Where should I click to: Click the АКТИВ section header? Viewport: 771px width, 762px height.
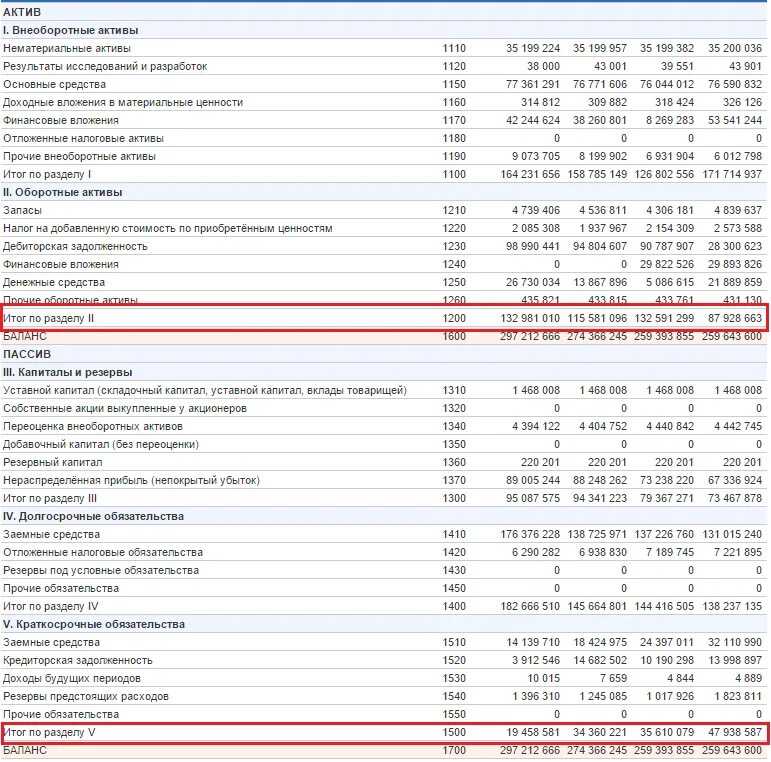(22, 12)
